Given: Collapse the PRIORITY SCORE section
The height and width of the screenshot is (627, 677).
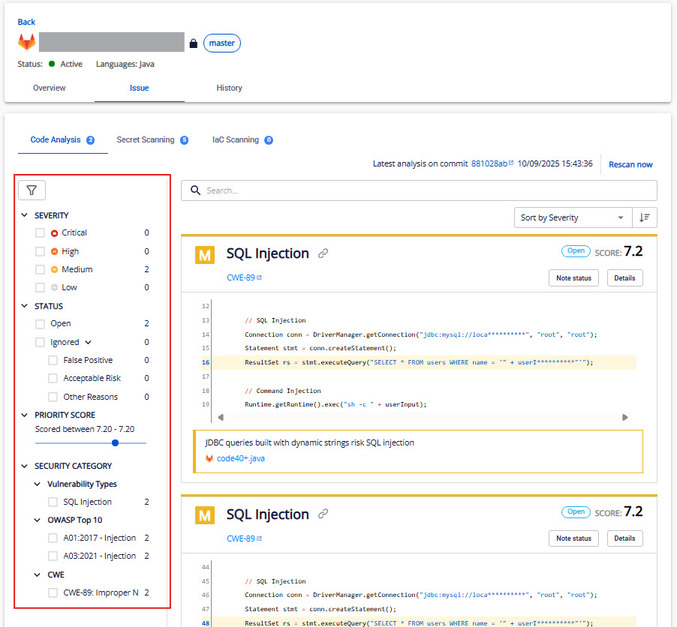Looking at the screenshot, I should tap(25, 415).
